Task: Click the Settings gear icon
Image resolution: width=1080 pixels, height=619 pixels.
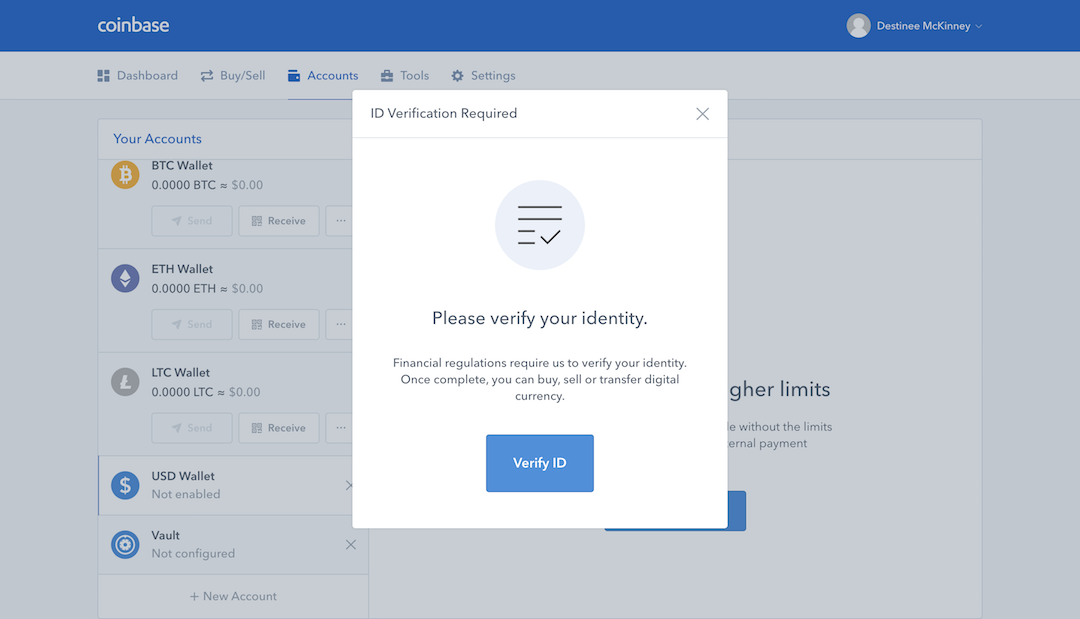Action: click(x=457, y=76)
